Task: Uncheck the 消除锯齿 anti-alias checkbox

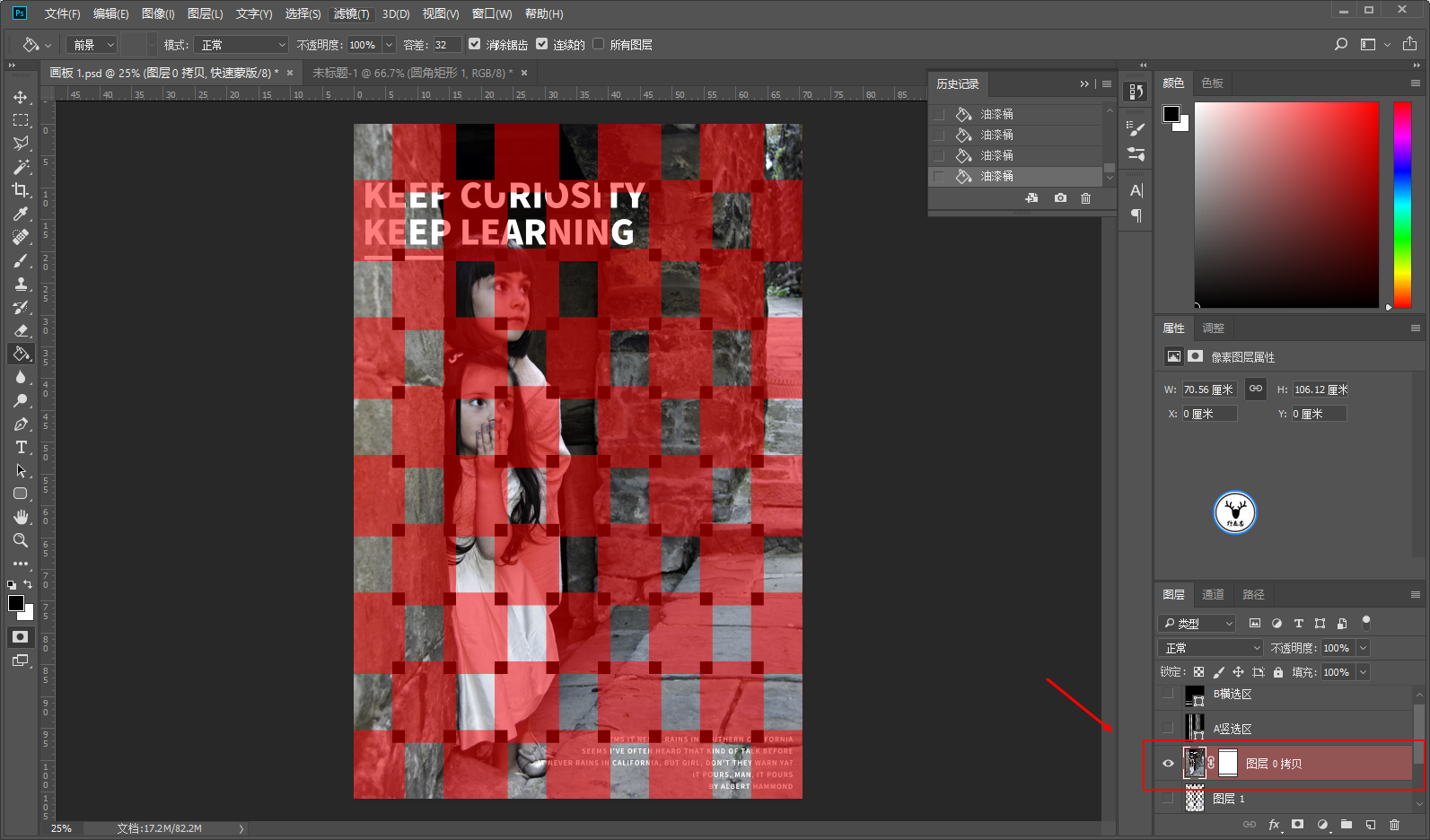Action: coord(475,44)
